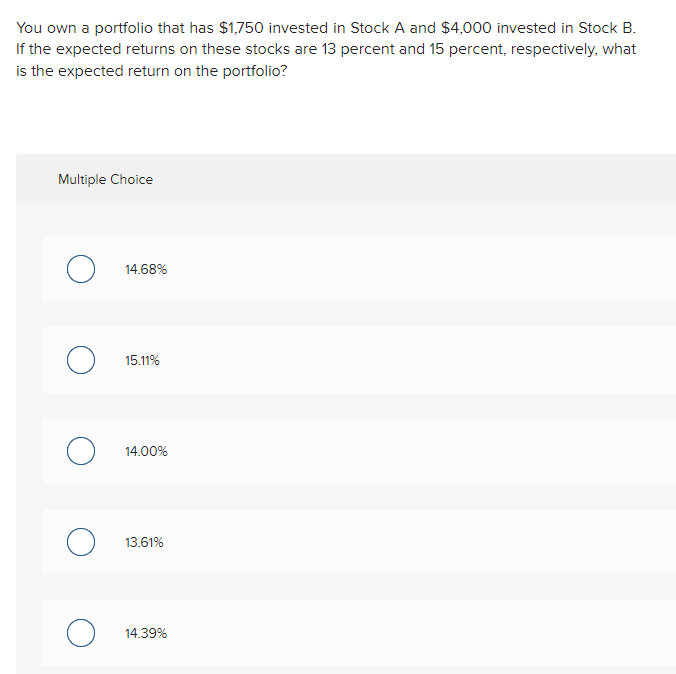Click the Multiple Choice header label
The width and height of the screenshot is (676, 674).
point(105,180)
